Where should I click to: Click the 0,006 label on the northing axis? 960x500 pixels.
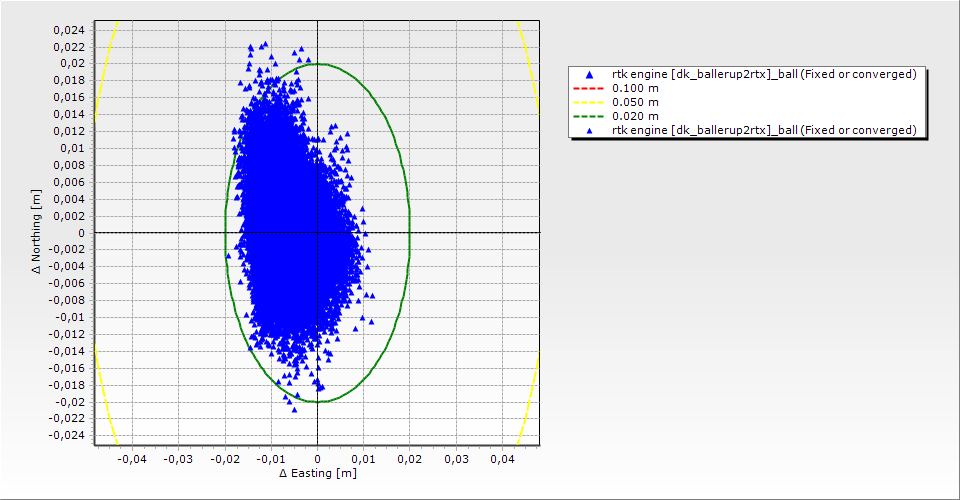pyautogui.click(x=69, y=182)
